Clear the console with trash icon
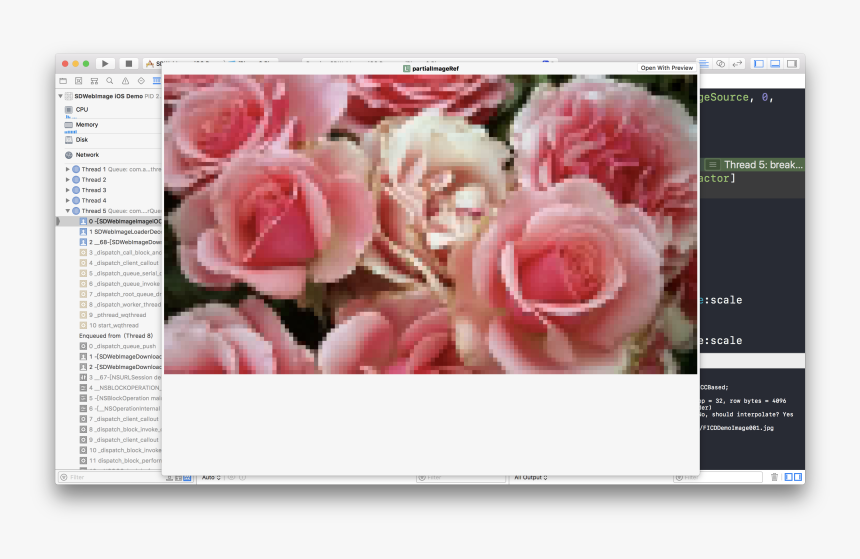860x559 pixels. coord(774,477)
